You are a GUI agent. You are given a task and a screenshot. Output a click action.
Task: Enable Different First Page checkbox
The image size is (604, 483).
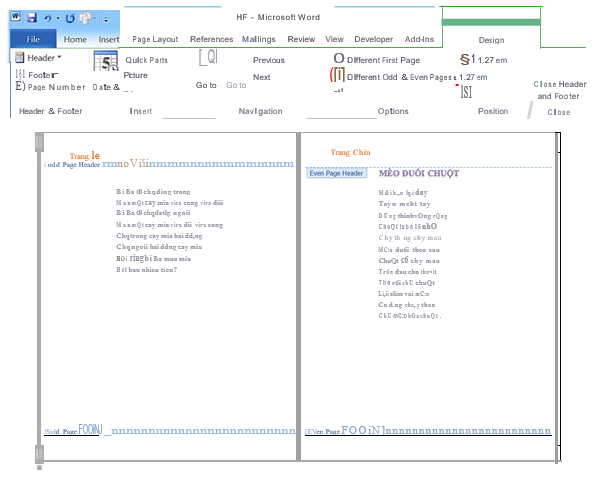pos(339,60)
